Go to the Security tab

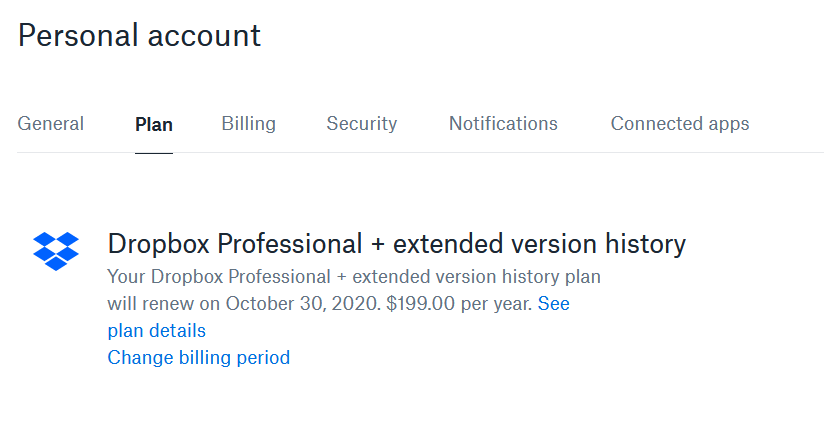pos(362,124)
